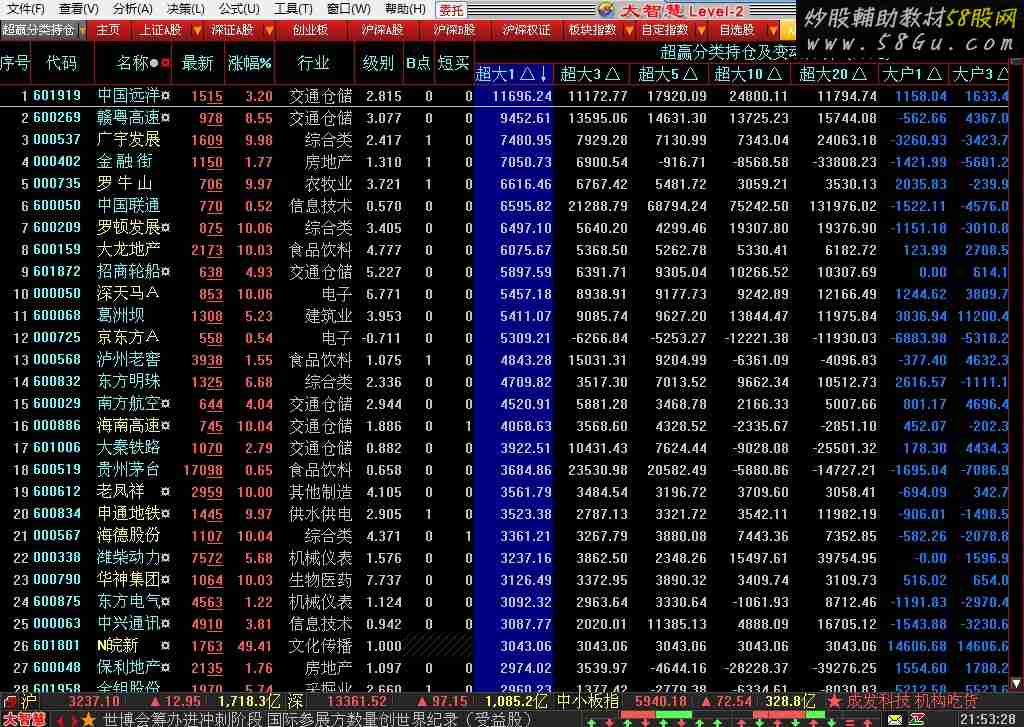
Task: Click the clock showing 21:53:28
Action: (987, 720)
